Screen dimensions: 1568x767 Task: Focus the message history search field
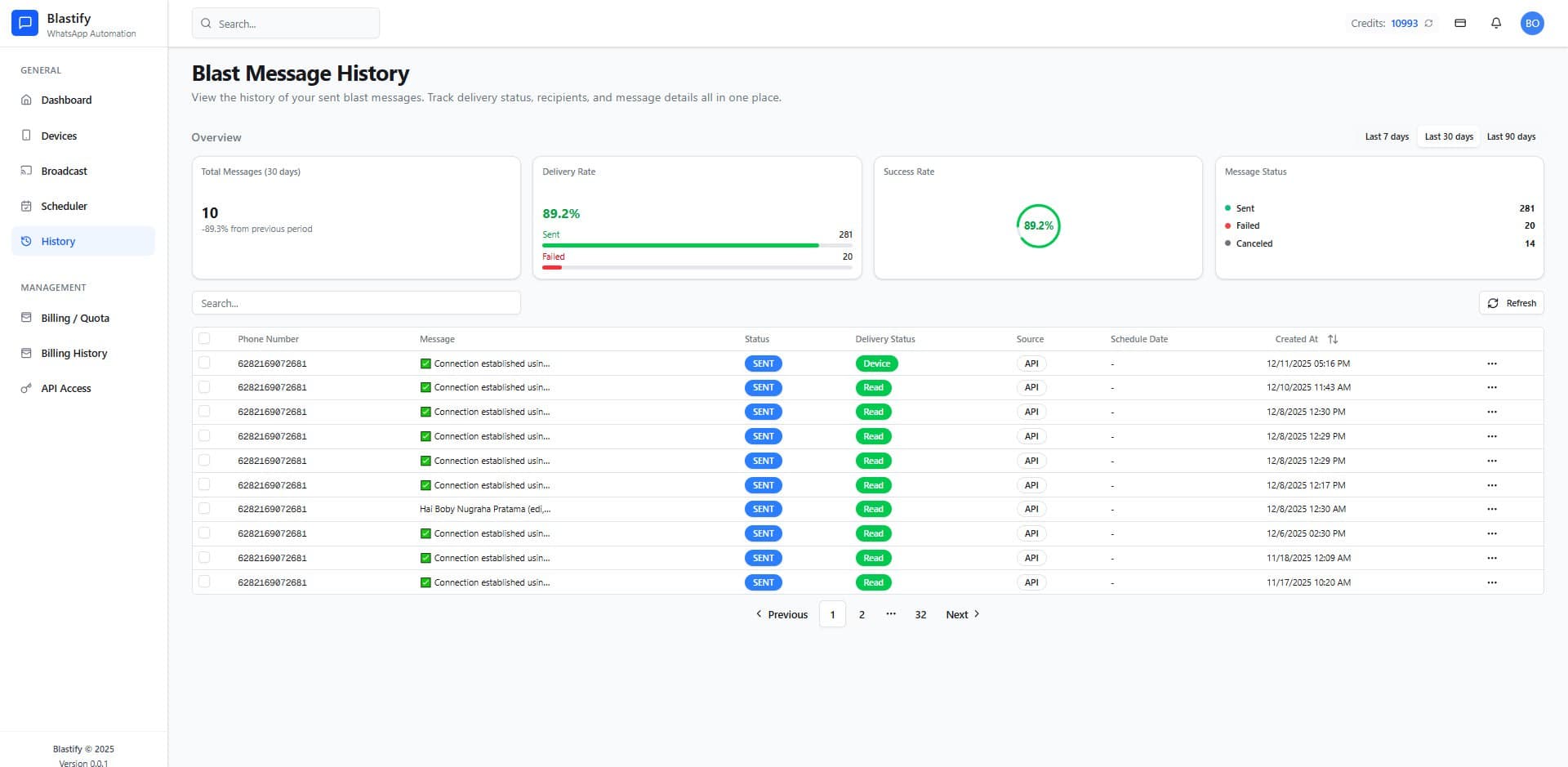pos(356,303)
